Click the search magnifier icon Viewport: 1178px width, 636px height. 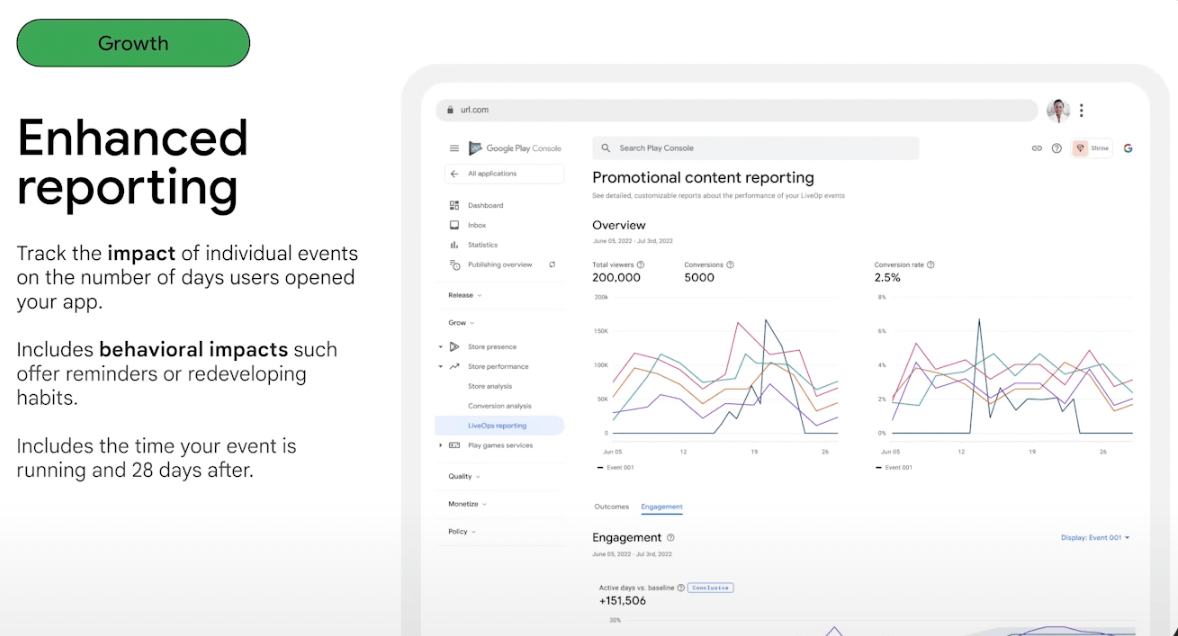point(606,148)
